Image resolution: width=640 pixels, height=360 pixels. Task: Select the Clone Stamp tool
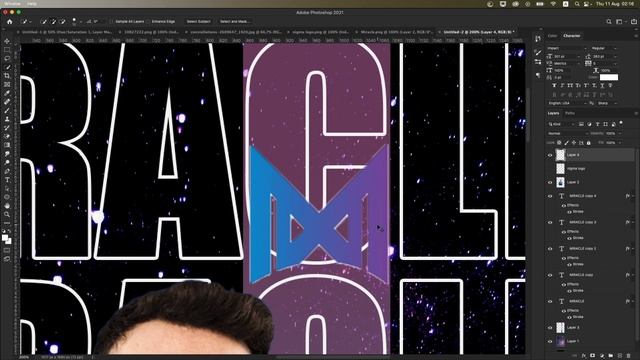pos(7,119)
